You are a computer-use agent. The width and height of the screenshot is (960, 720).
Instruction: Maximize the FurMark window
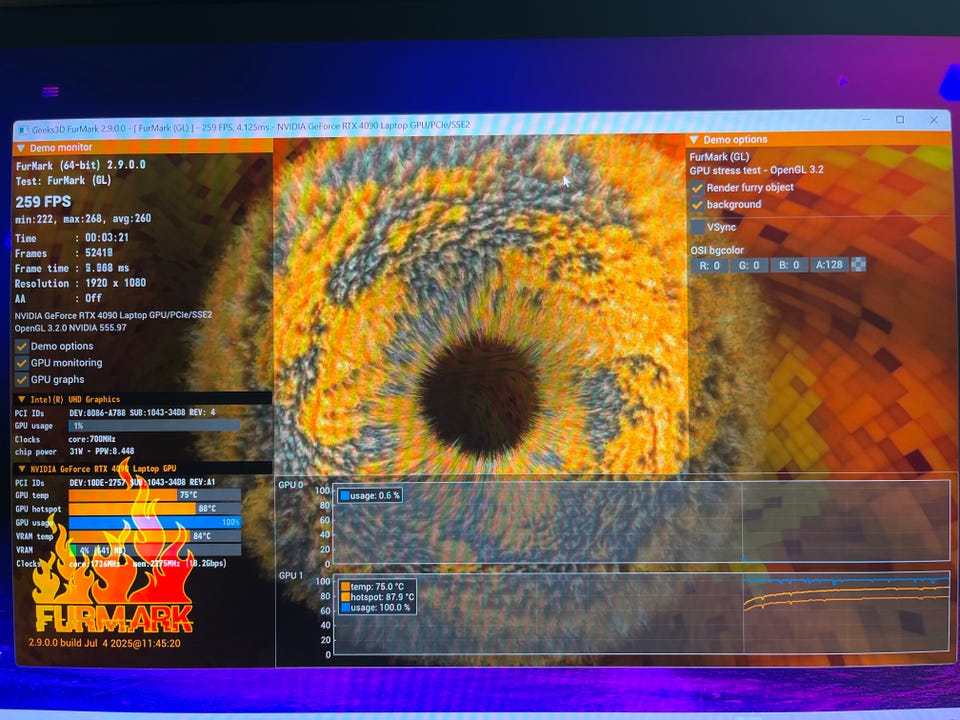[900, 120]
